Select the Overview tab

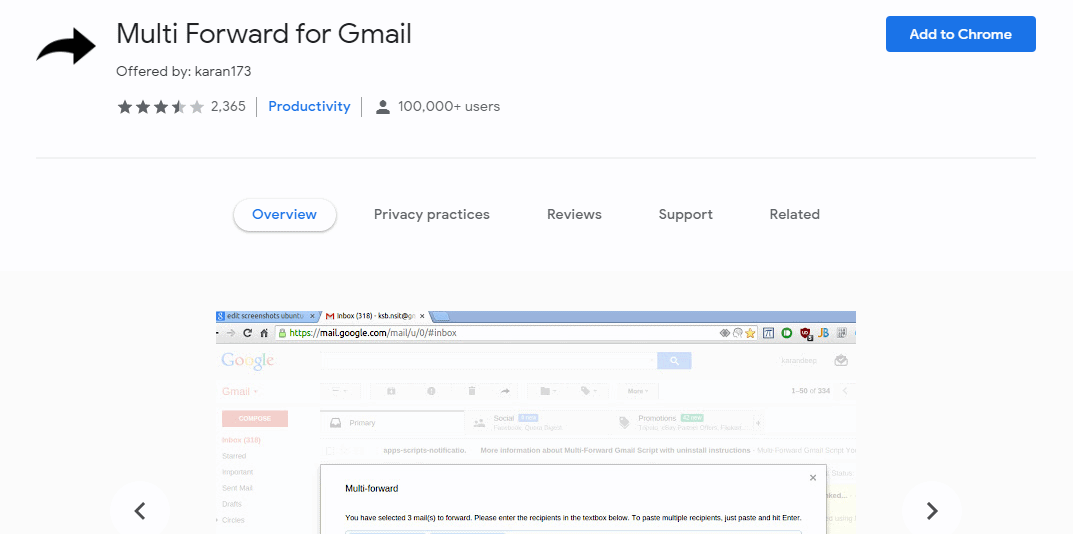tap(285, 214)
